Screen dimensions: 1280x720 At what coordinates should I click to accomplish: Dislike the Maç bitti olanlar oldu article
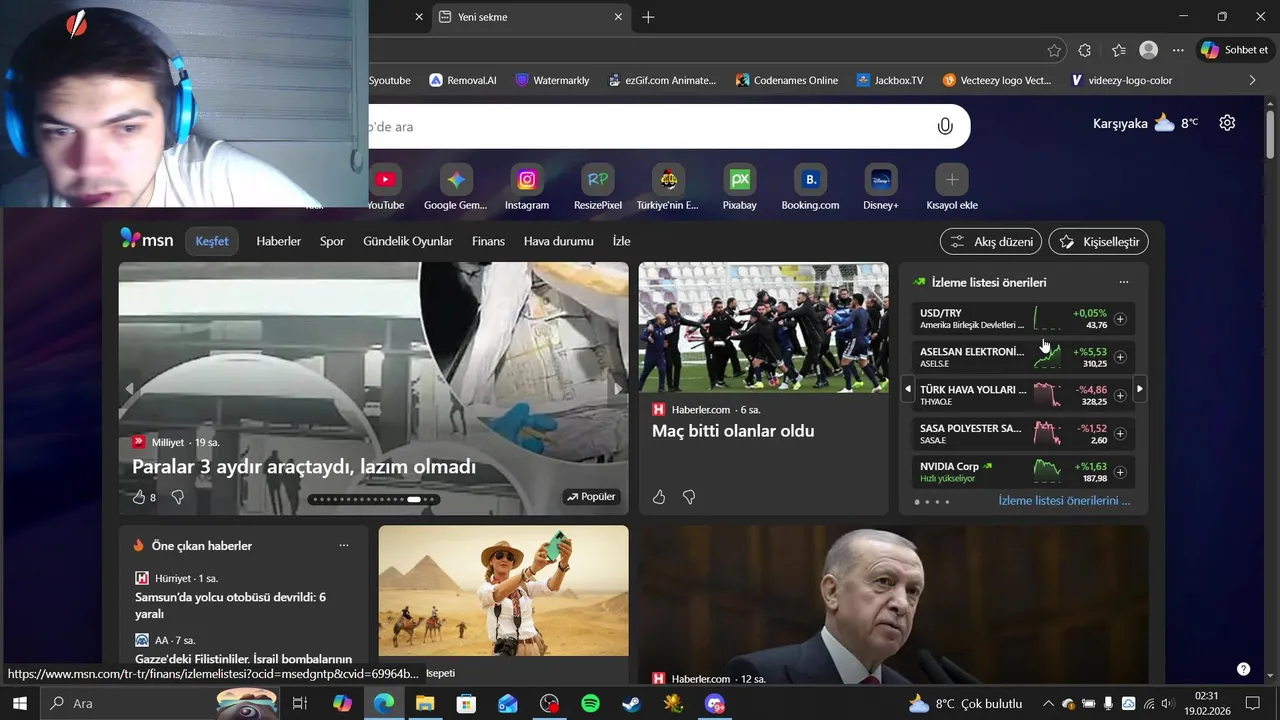[x=689, y=497]
